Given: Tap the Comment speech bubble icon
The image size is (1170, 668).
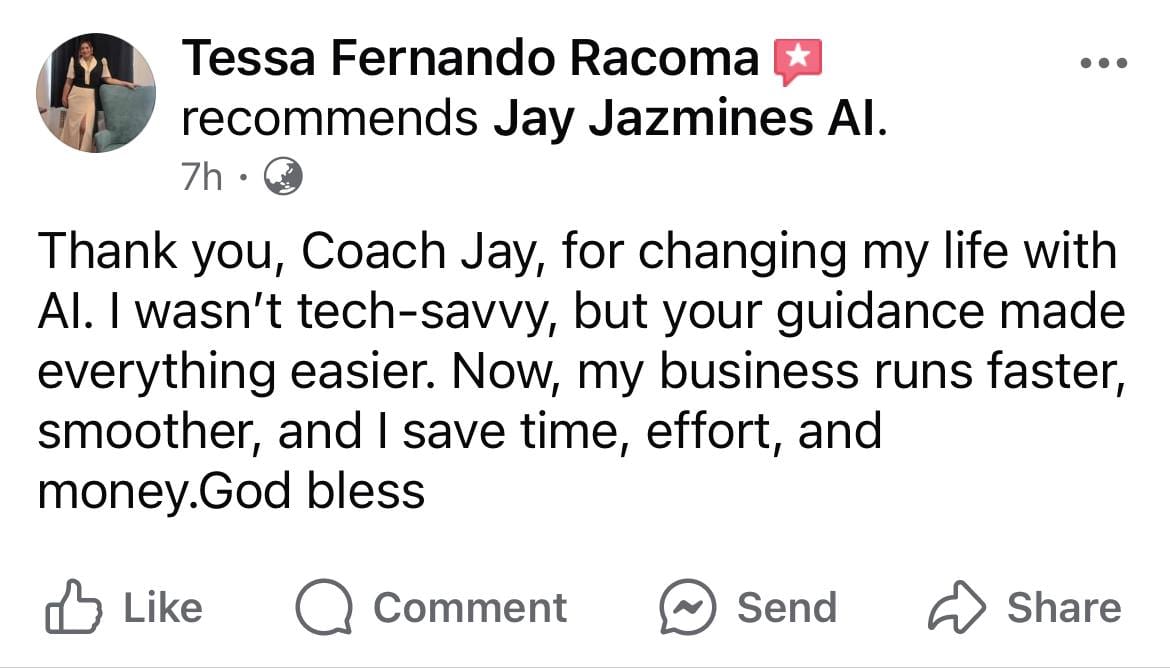Looking at the screenshot, I should 321,608.
